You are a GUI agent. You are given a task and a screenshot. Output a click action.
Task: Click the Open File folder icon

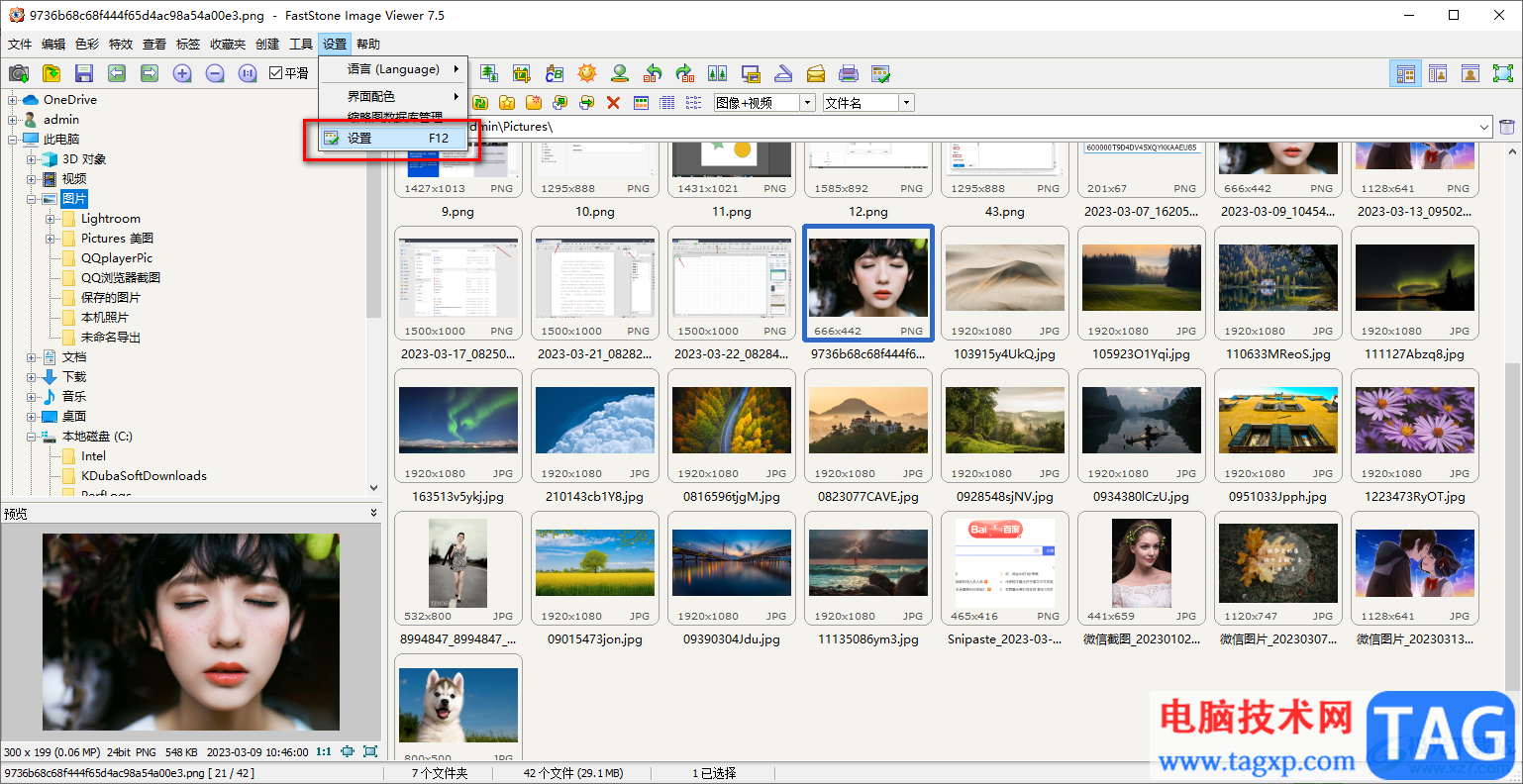(x=51, y=73)
